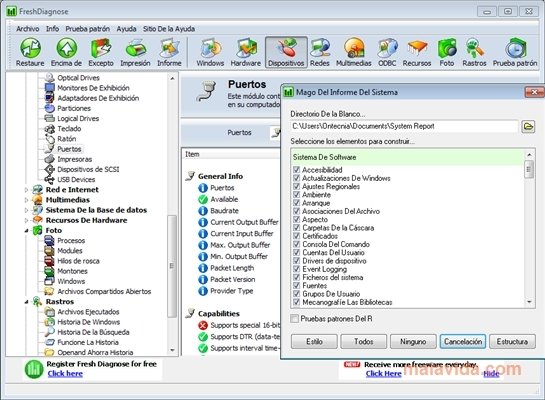Select USB Devices in the tree
The width and height of the screenshot is (545, 400).
click(x=76, y=180)
